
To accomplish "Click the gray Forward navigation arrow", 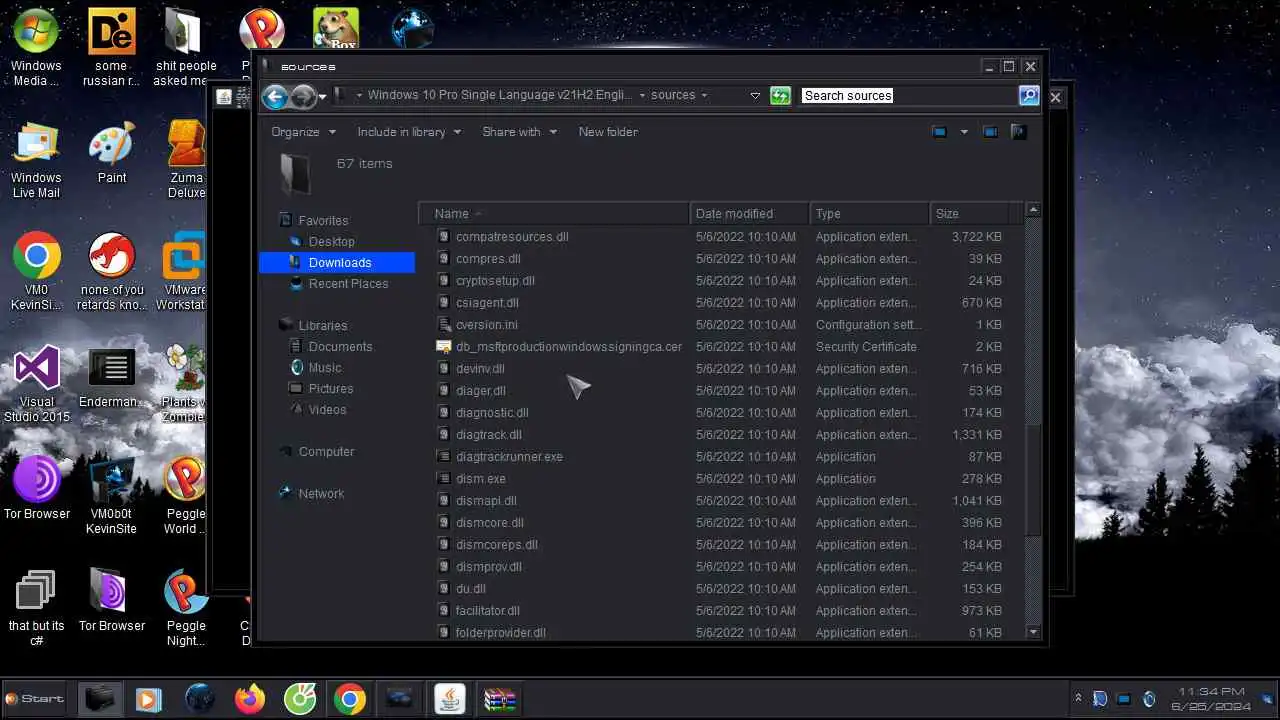I will (x=303, y=96).
